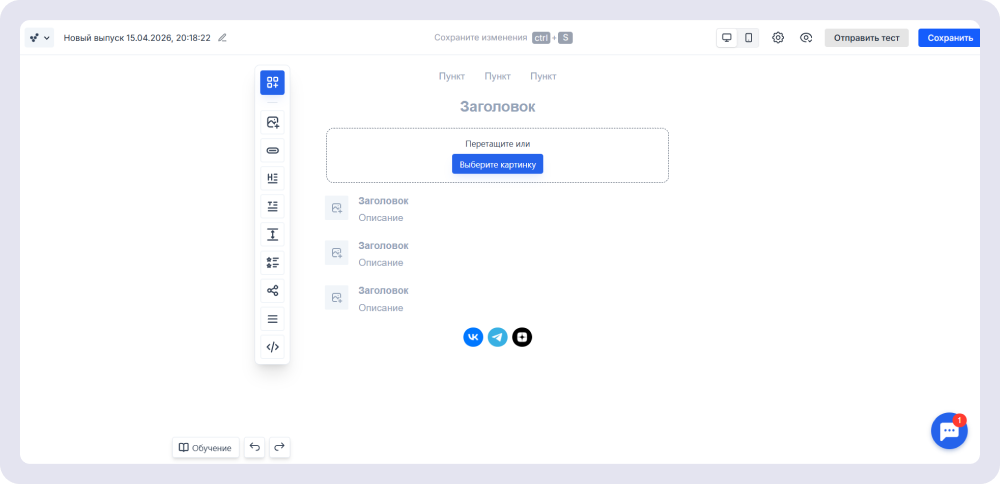
Task: Click the black square social icon
Action: (x=522, y=337)
